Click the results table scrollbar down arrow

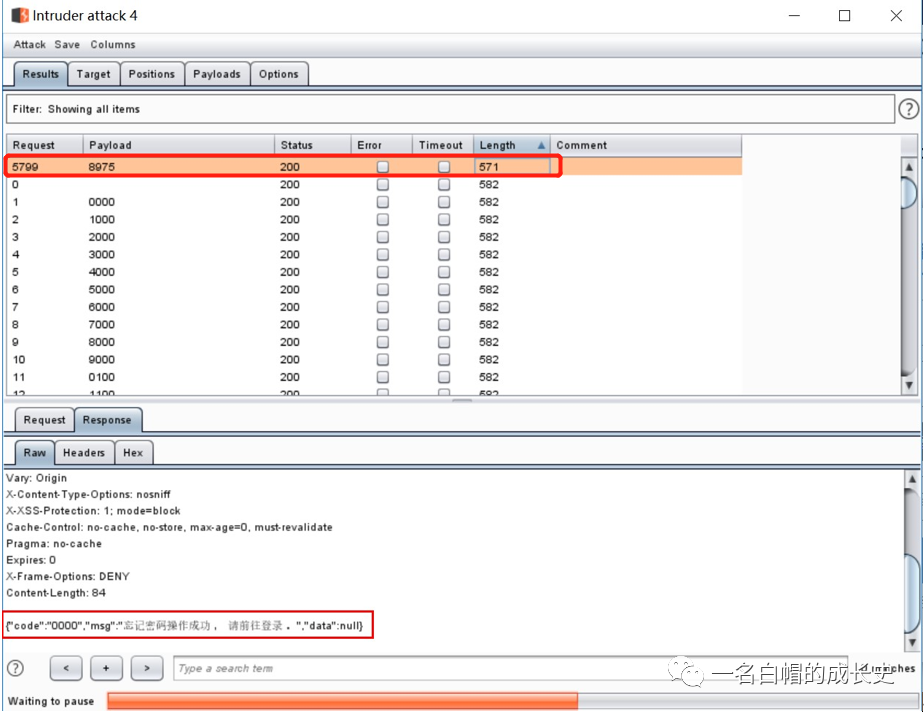coord(909,385)
